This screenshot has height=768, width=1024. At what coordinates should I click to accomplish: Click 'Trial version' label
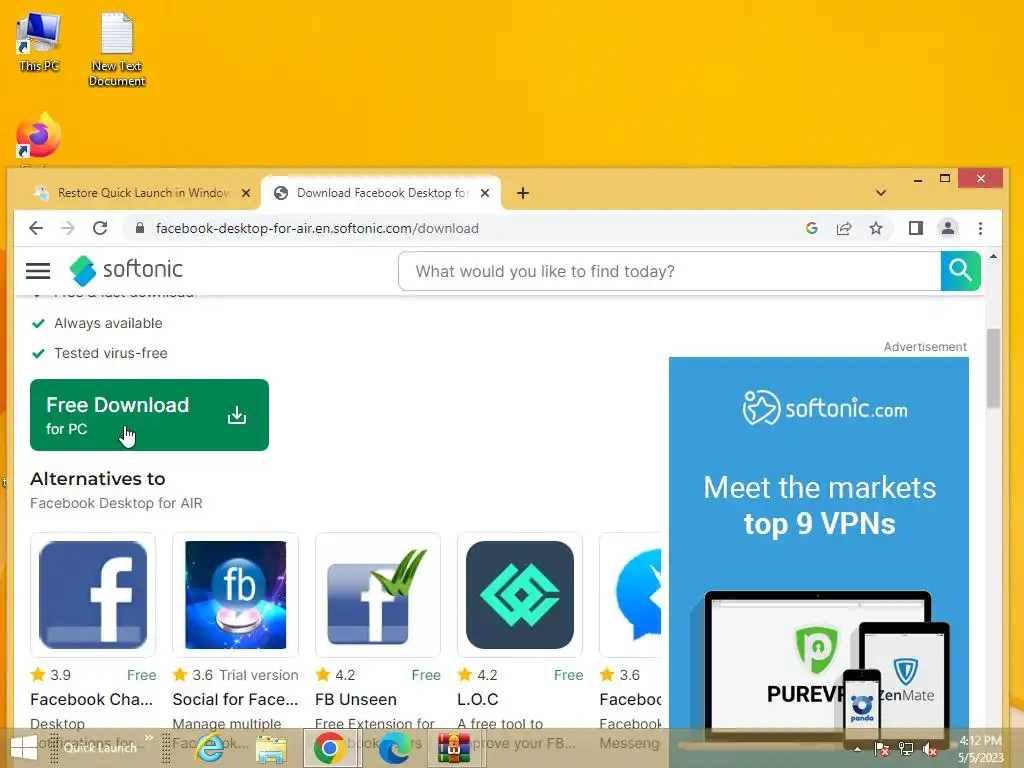coord(259,675)
